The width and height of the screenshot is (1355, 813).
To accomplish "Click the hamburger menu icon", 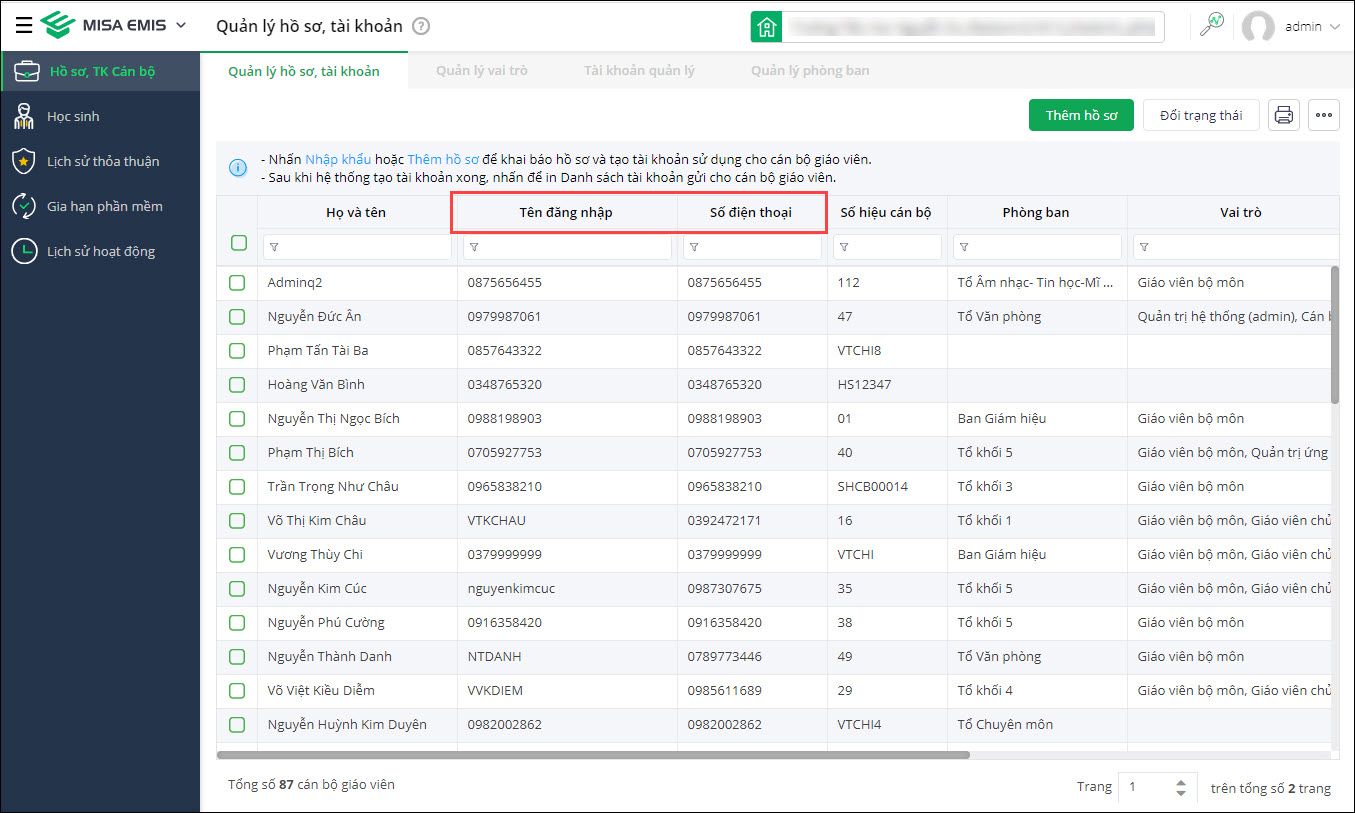I will 24,26.
